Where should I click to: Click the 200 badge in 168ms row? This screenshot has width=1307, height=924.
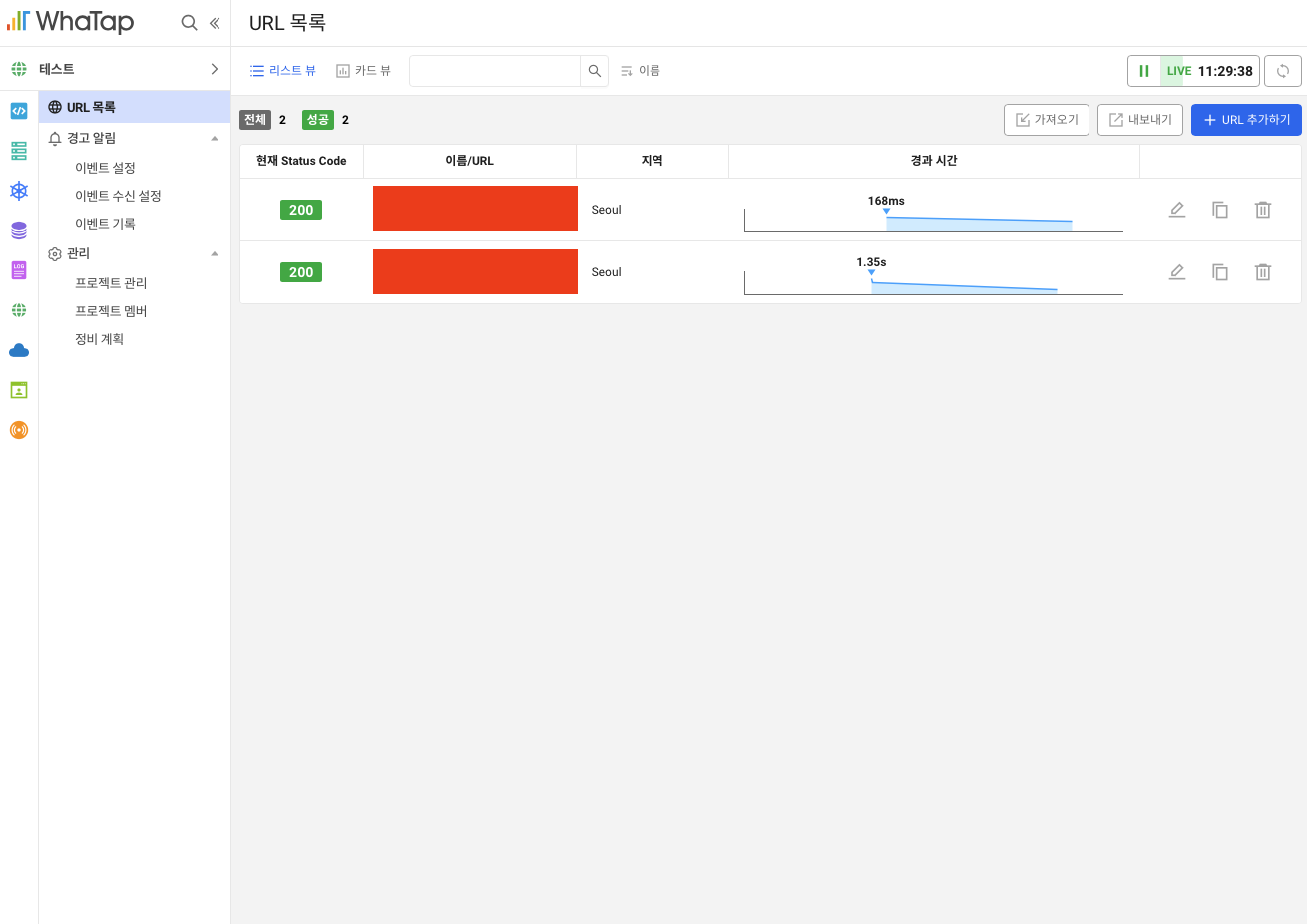(301, 210)
